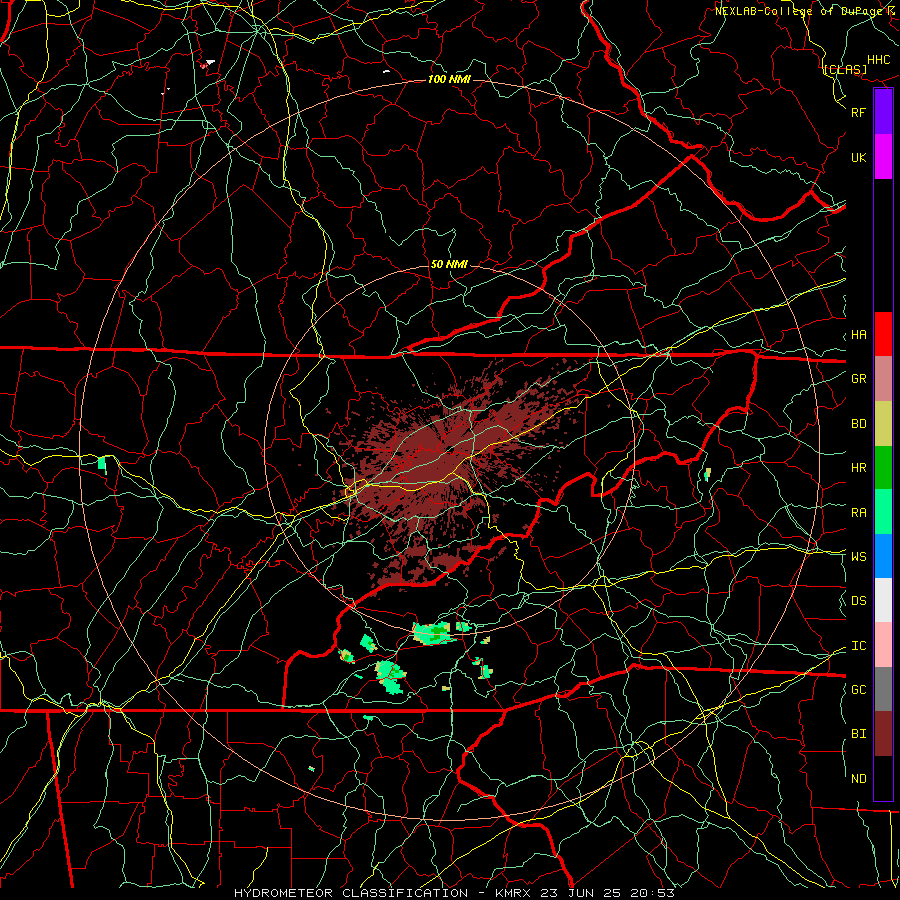Click the bright red HA legend swatch
The width and height of the screenshot is (900, 900).
(883, 334)
